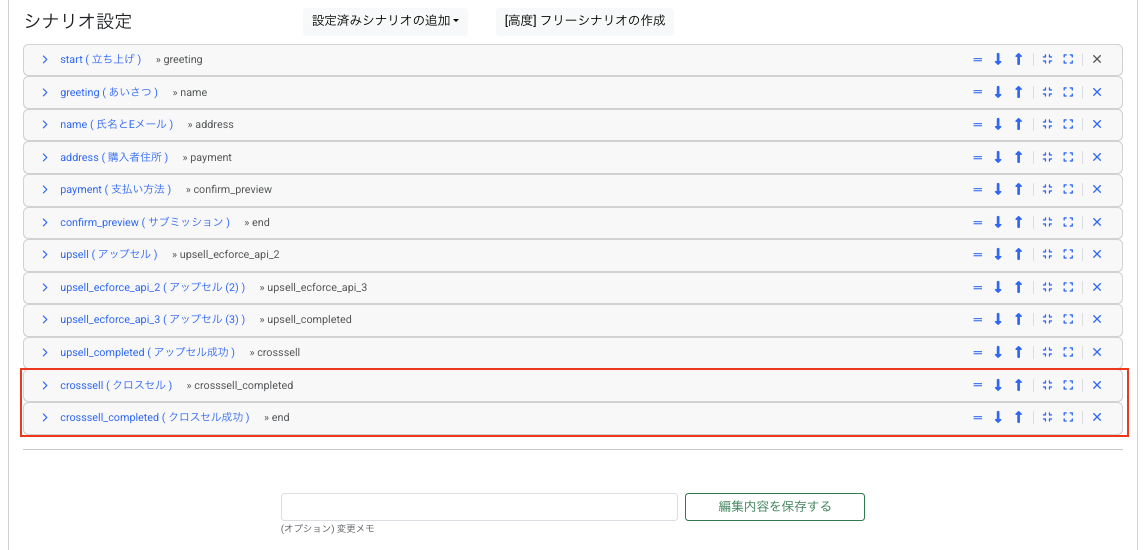
Task: Move the greeting row up with arrow
Action: tap(1018, 93)
